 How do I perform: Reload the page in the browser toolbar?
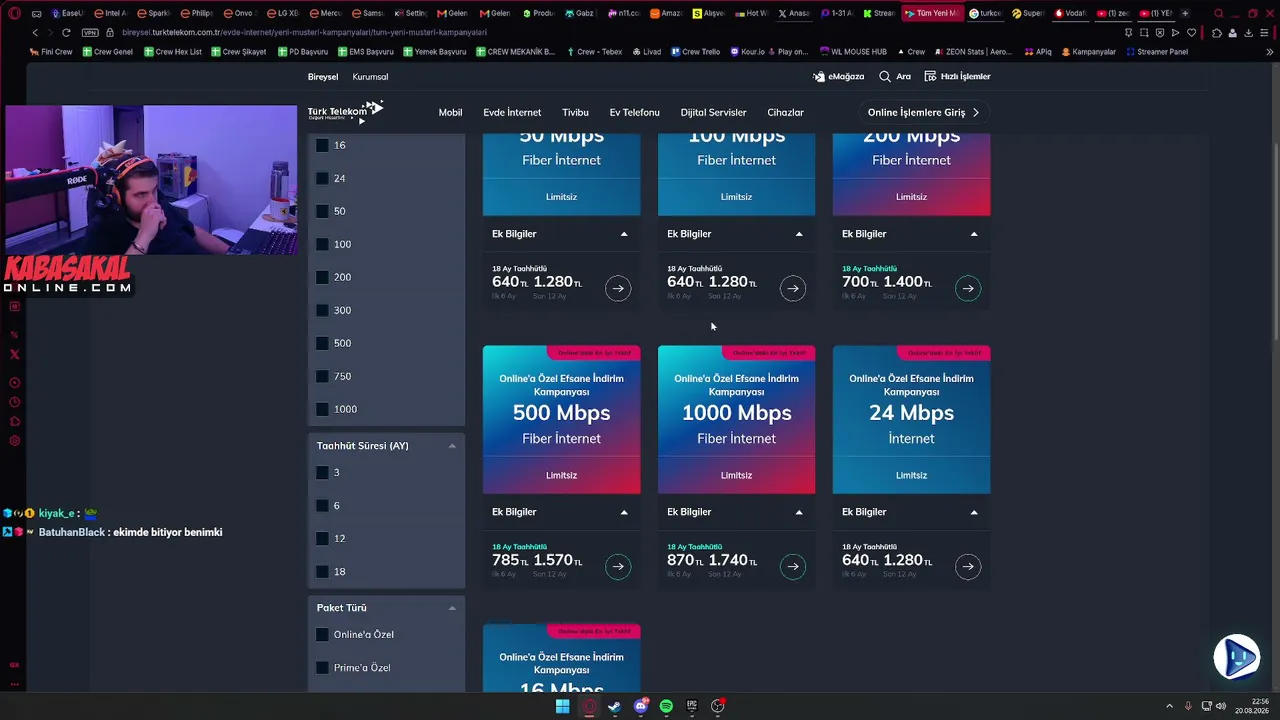[66, 32]
